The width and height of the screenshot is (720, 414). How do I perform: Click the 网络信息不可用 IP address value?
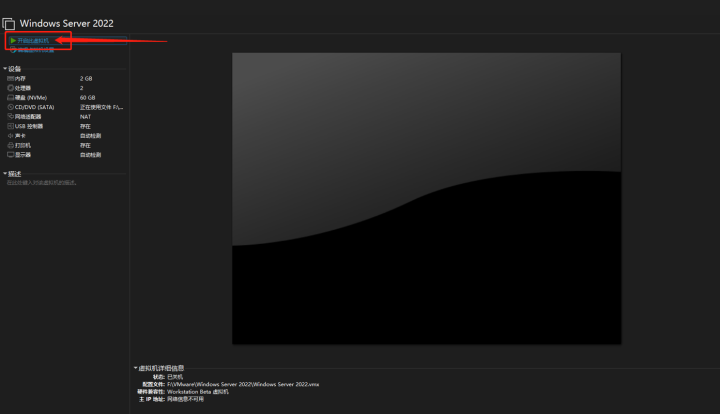(x=186, y=399)
